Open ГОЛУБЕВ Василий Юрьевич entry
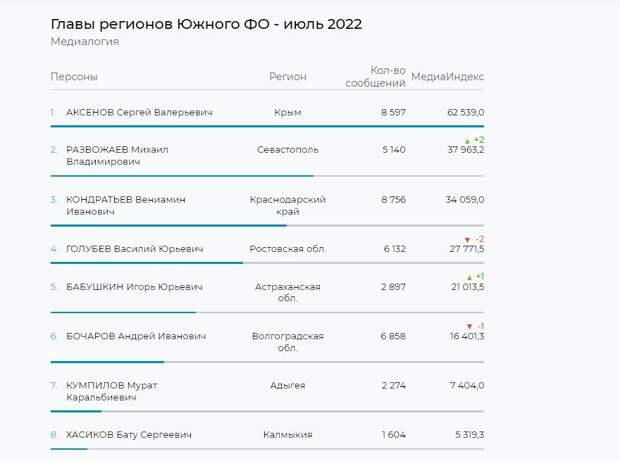This screenshot has height=461, width=620. click(x=134, y=249)
